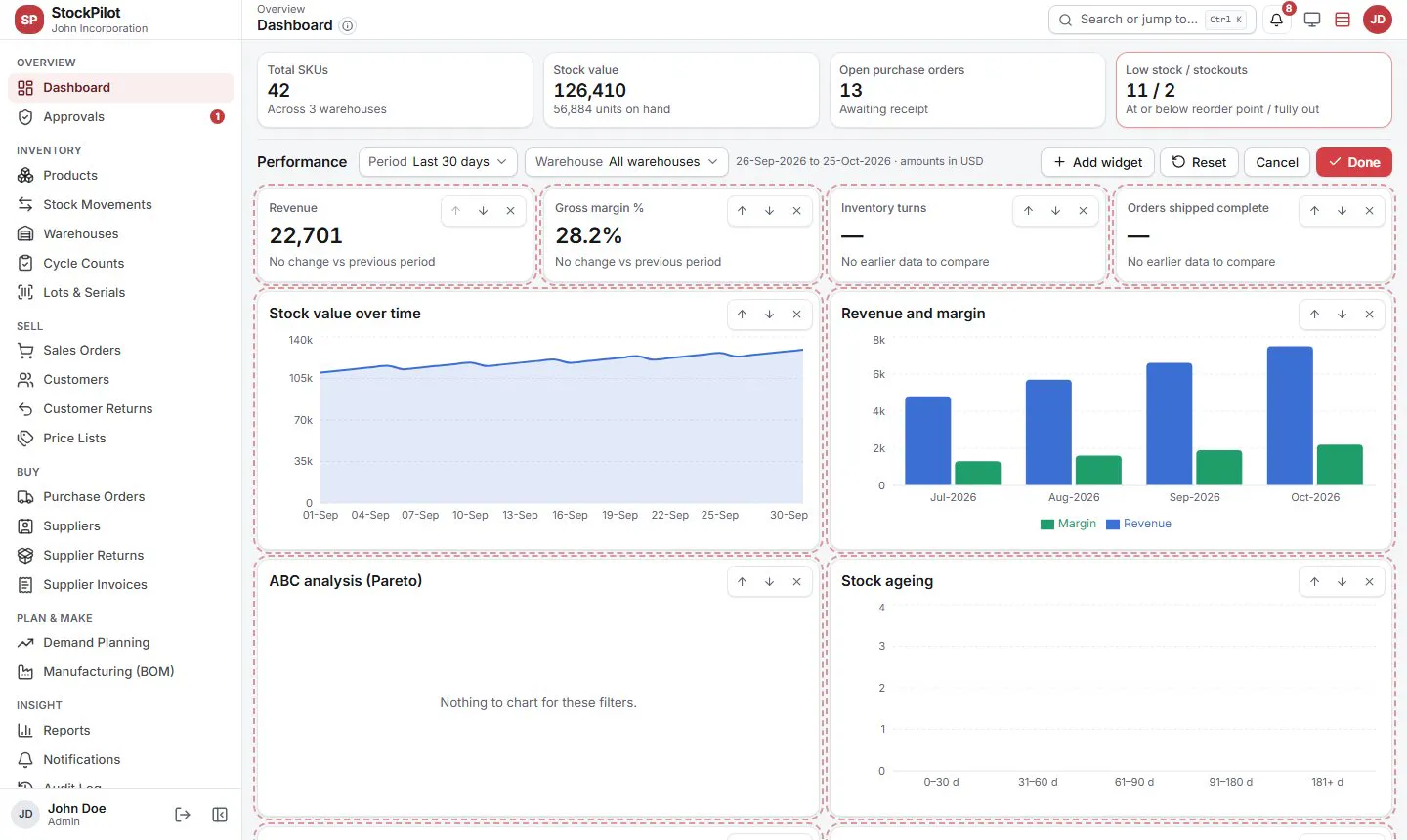Image resolution: width=1407 pixels, height=840 pixels.
Task: Open Demand Planning
Action: pos(121,643)
